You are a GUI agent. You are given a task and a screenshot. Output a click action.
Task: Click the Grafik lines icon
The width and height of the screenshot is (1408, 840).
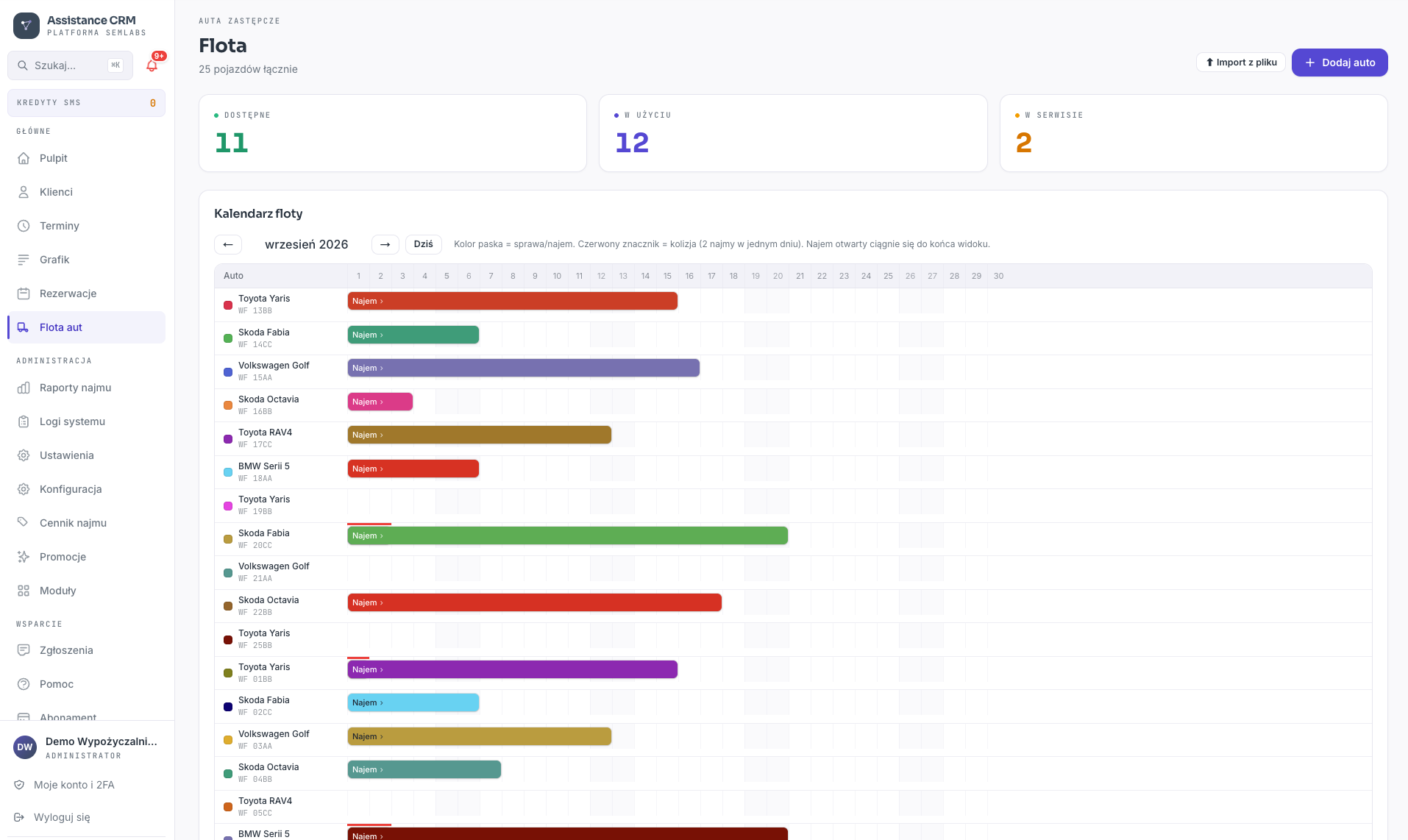click(24, 260)
